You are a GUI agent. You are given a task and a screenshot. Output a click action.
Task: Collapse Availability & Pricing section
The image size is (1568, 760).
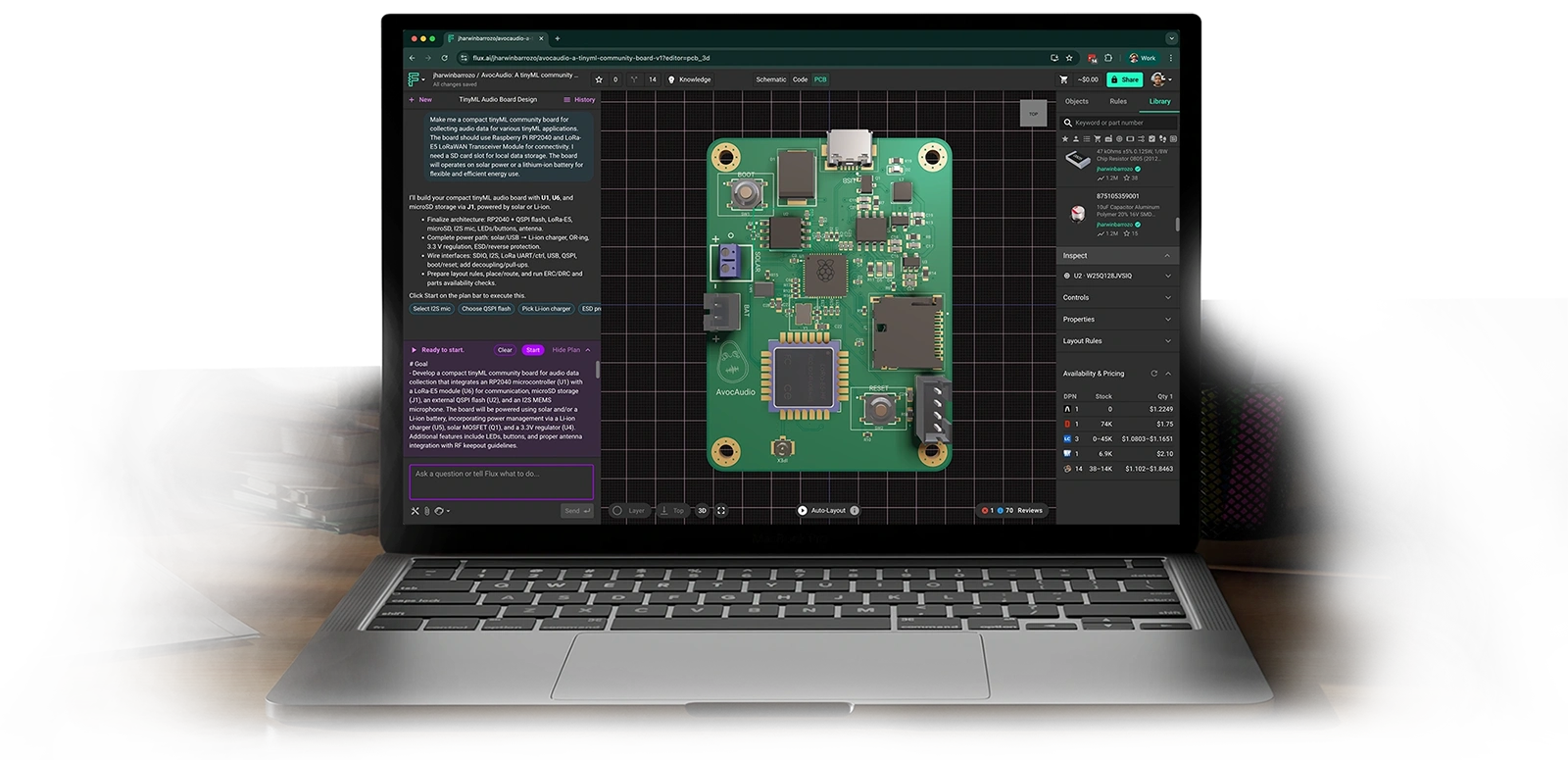click(x=1168, y=374)
